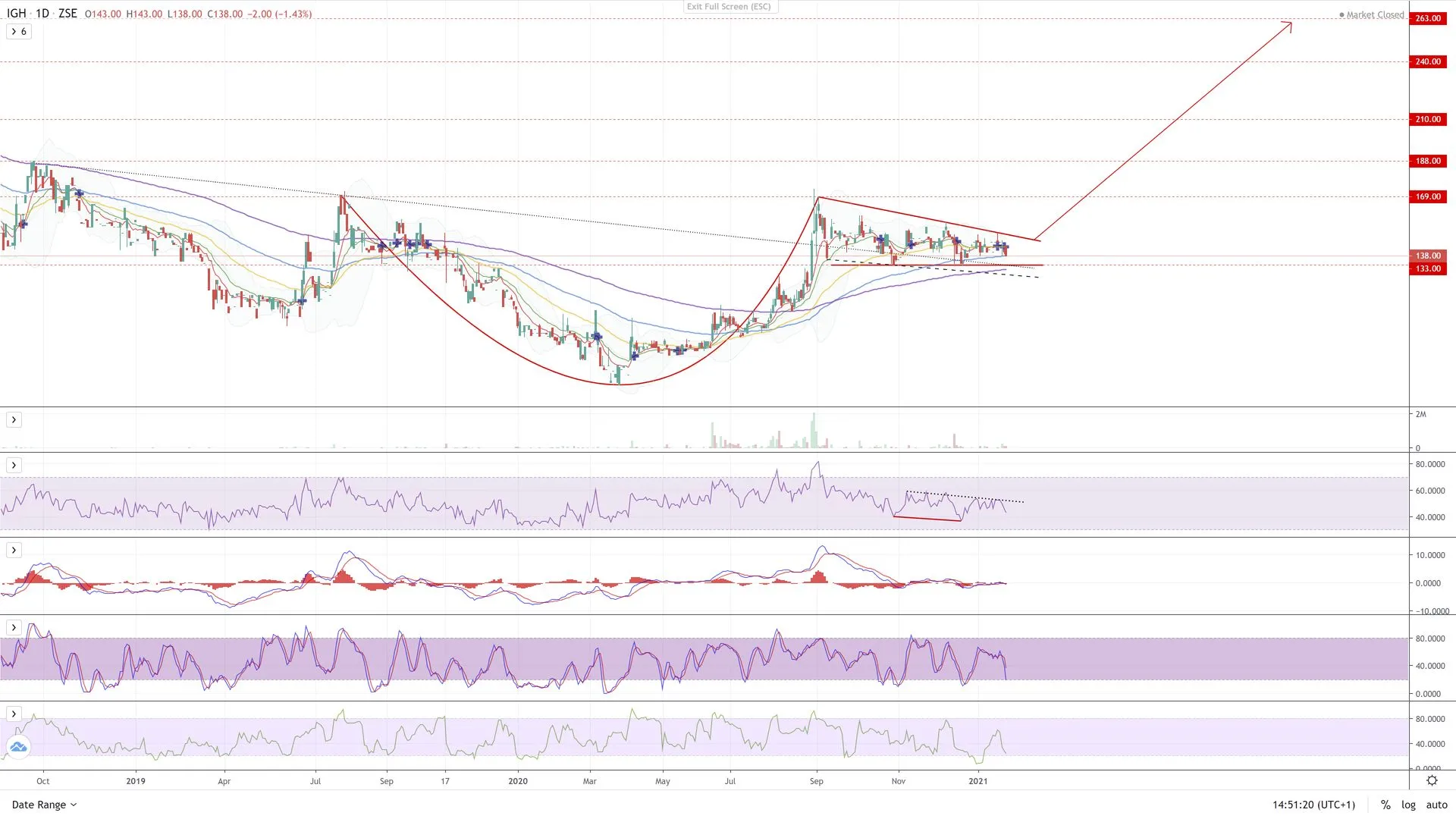Click the IGH symbol title in legend
The image size is (1456, 819).
point(16,14)
